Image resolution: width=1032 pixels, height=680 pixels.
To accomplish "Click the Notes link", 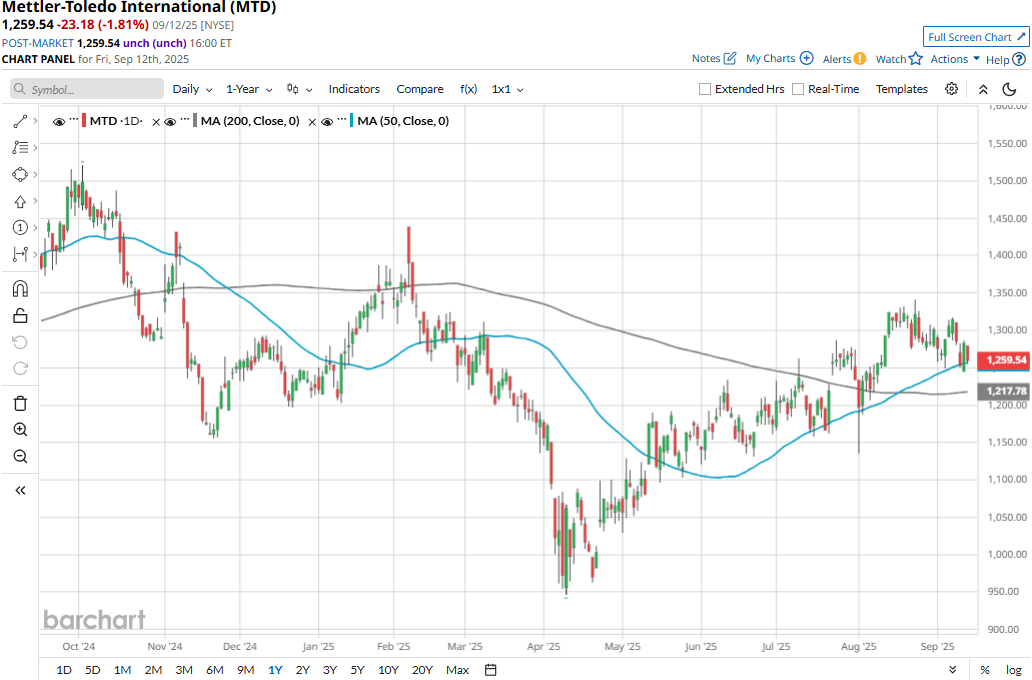I will 706,58.
